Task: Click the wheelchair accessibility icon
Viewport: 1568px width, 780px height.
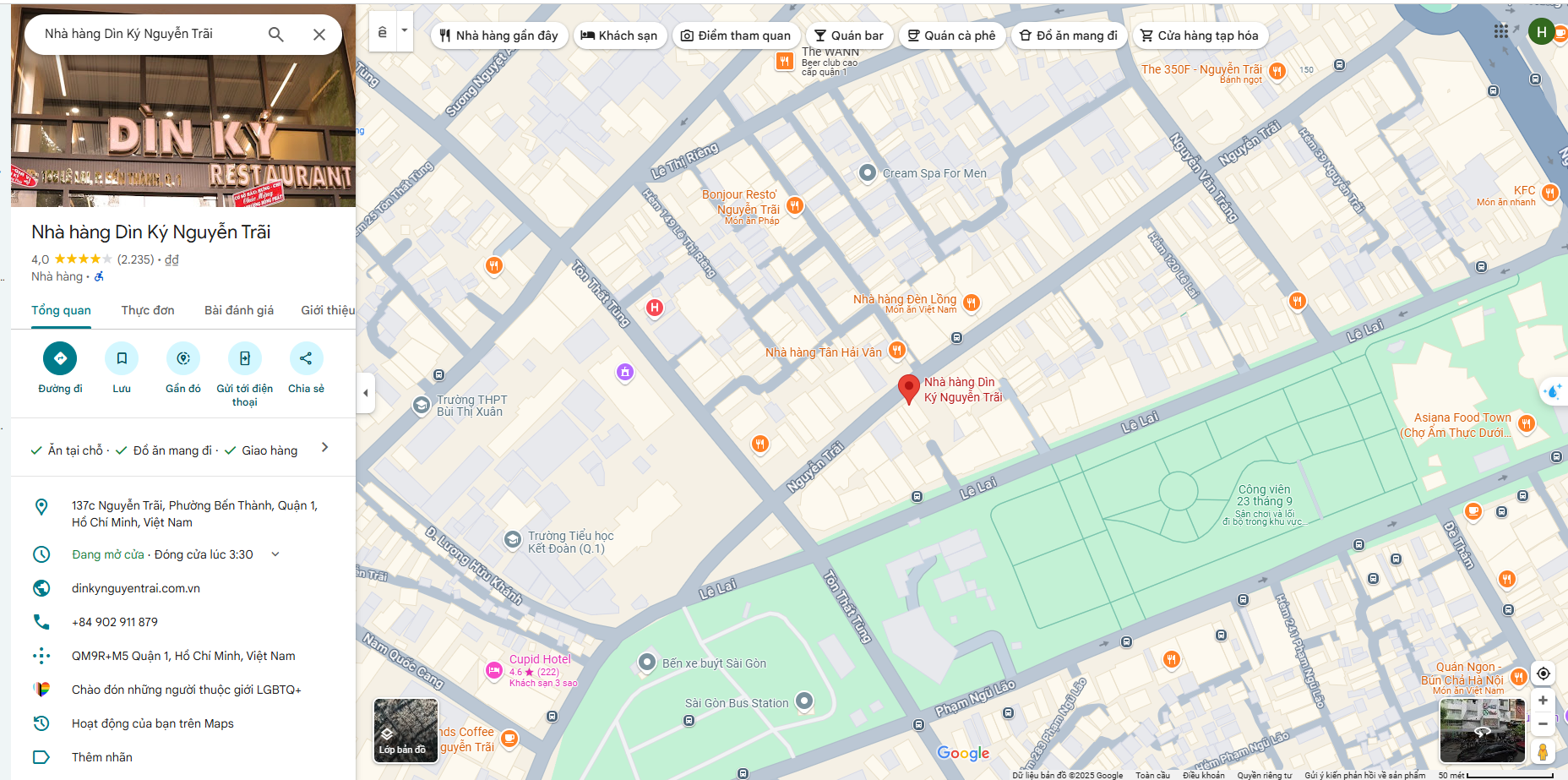Action: [99, 276]
